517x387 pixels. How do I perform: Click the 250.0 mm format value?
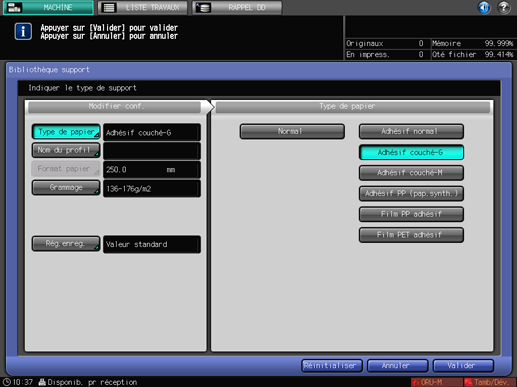coord(152,170)
